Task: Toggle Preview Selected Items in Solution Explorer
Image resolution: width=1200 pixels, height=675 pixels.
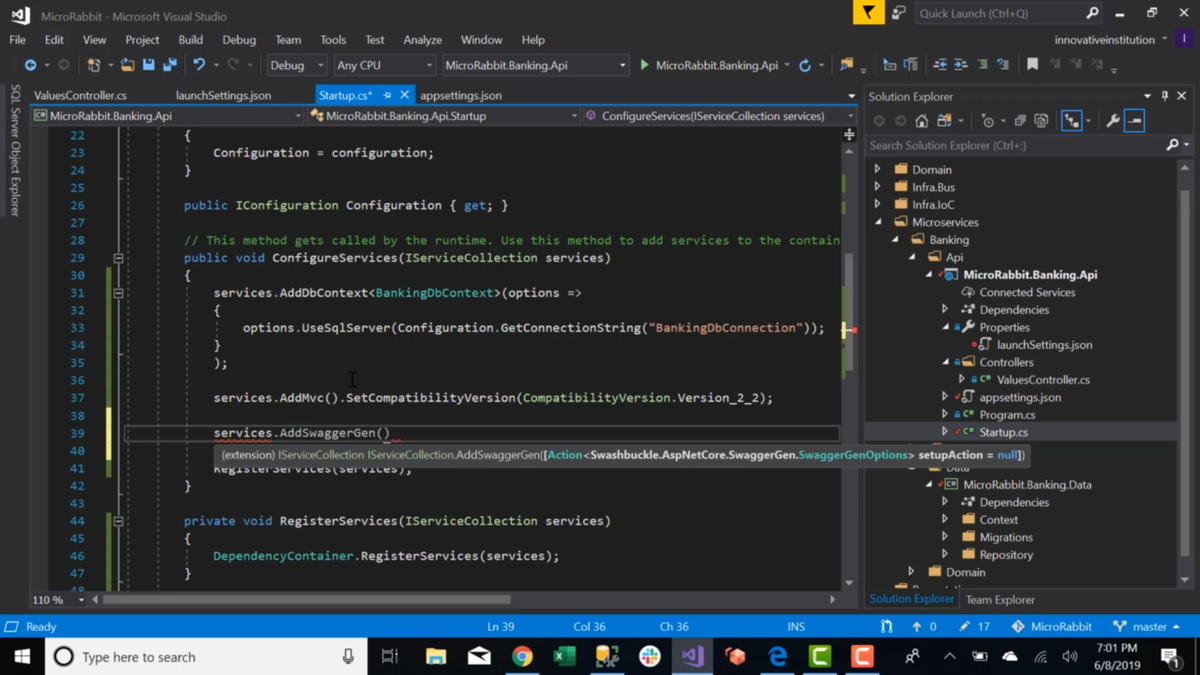Action: 1134,121
